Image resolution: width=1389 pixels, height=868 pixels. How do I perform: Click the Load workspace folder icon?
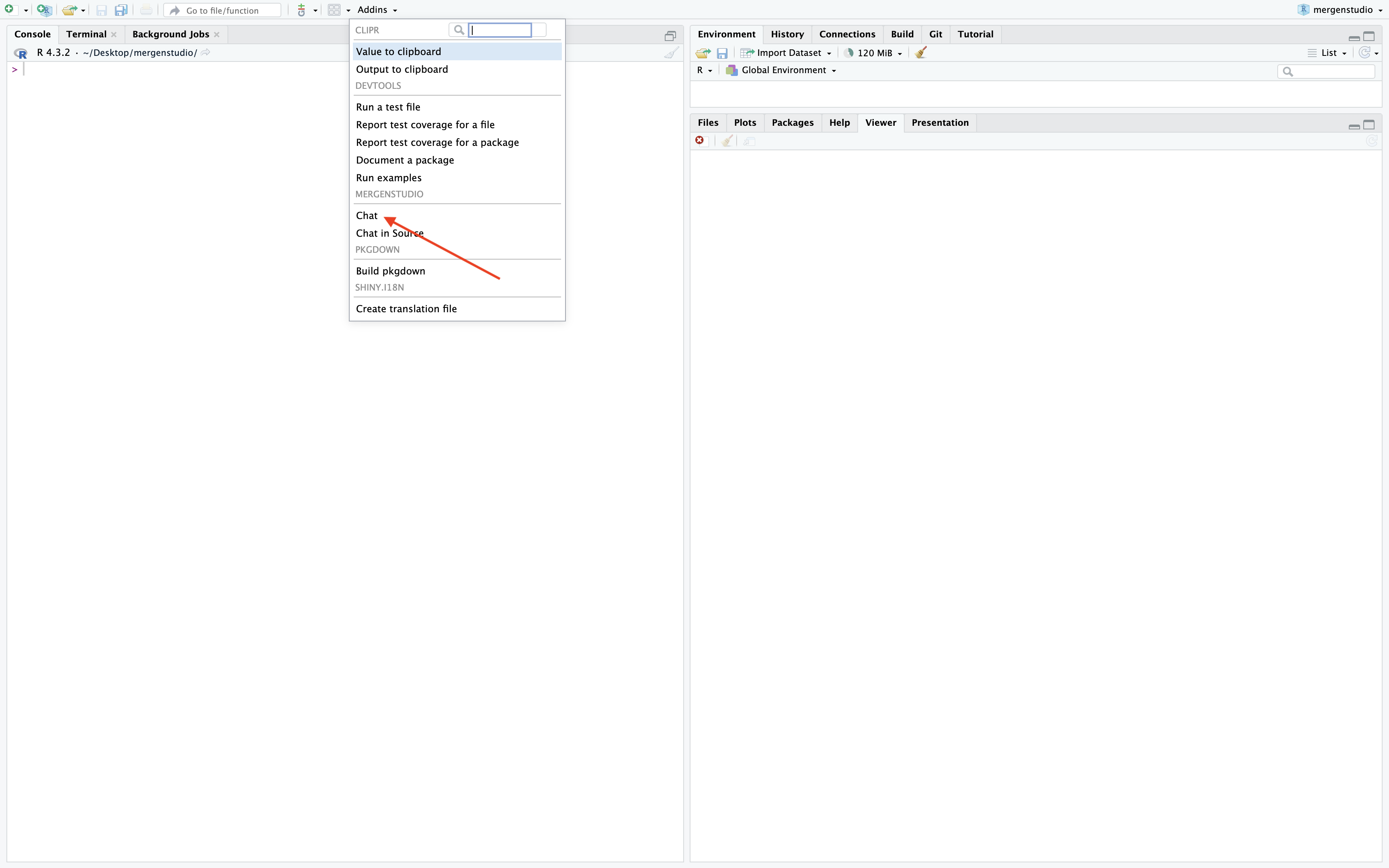point(703,53)
